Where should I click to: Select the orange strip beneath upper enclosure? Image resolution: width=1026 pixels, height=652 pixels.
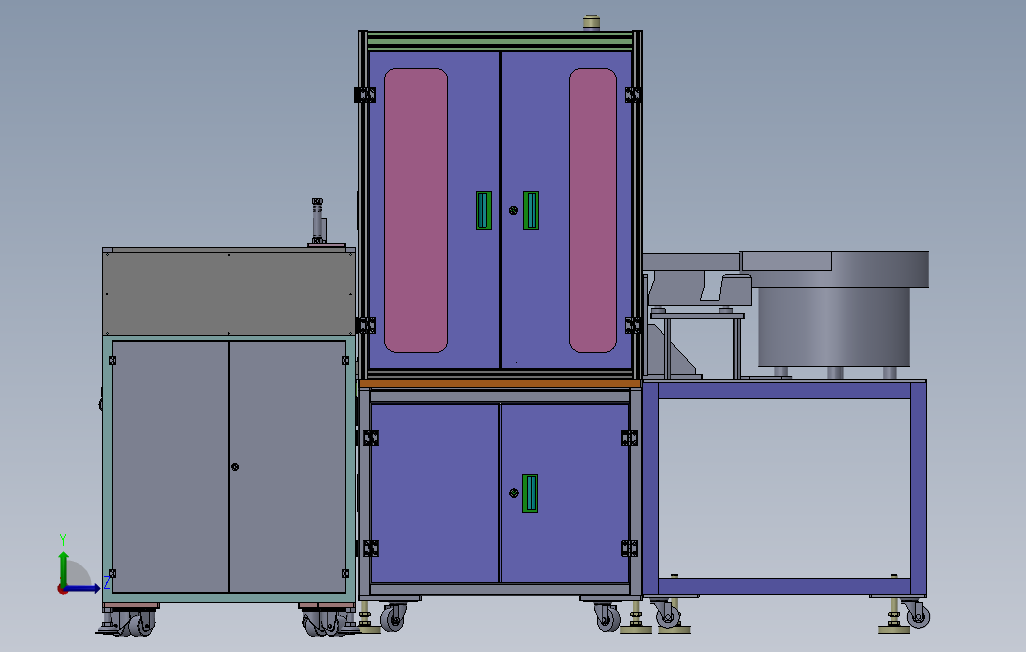click(500, 383)
